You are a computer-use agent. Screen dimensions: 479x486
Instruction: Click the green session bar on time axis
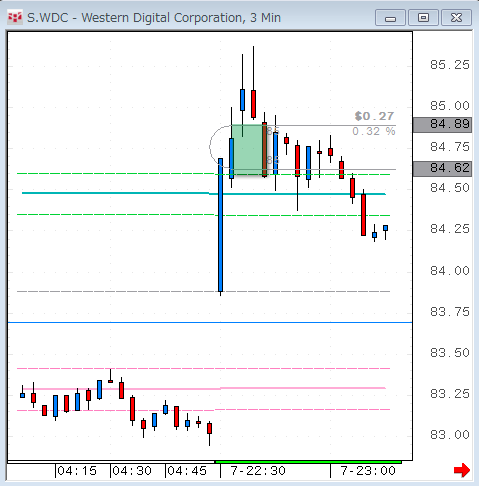(x=308, y=462)
